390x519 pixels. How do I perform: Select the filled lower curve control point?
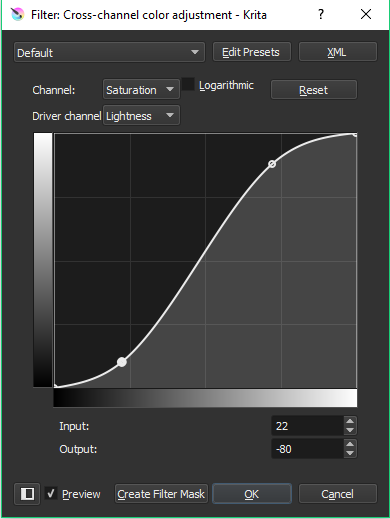122,362
